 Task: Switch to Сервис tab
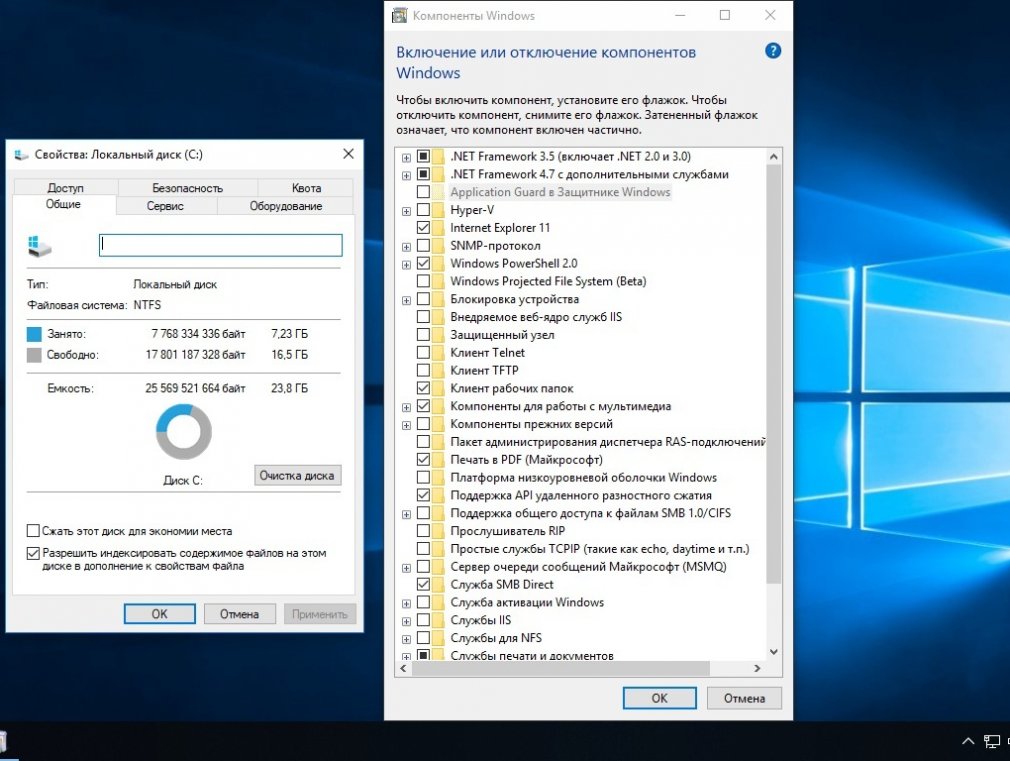tap(165, 206)
